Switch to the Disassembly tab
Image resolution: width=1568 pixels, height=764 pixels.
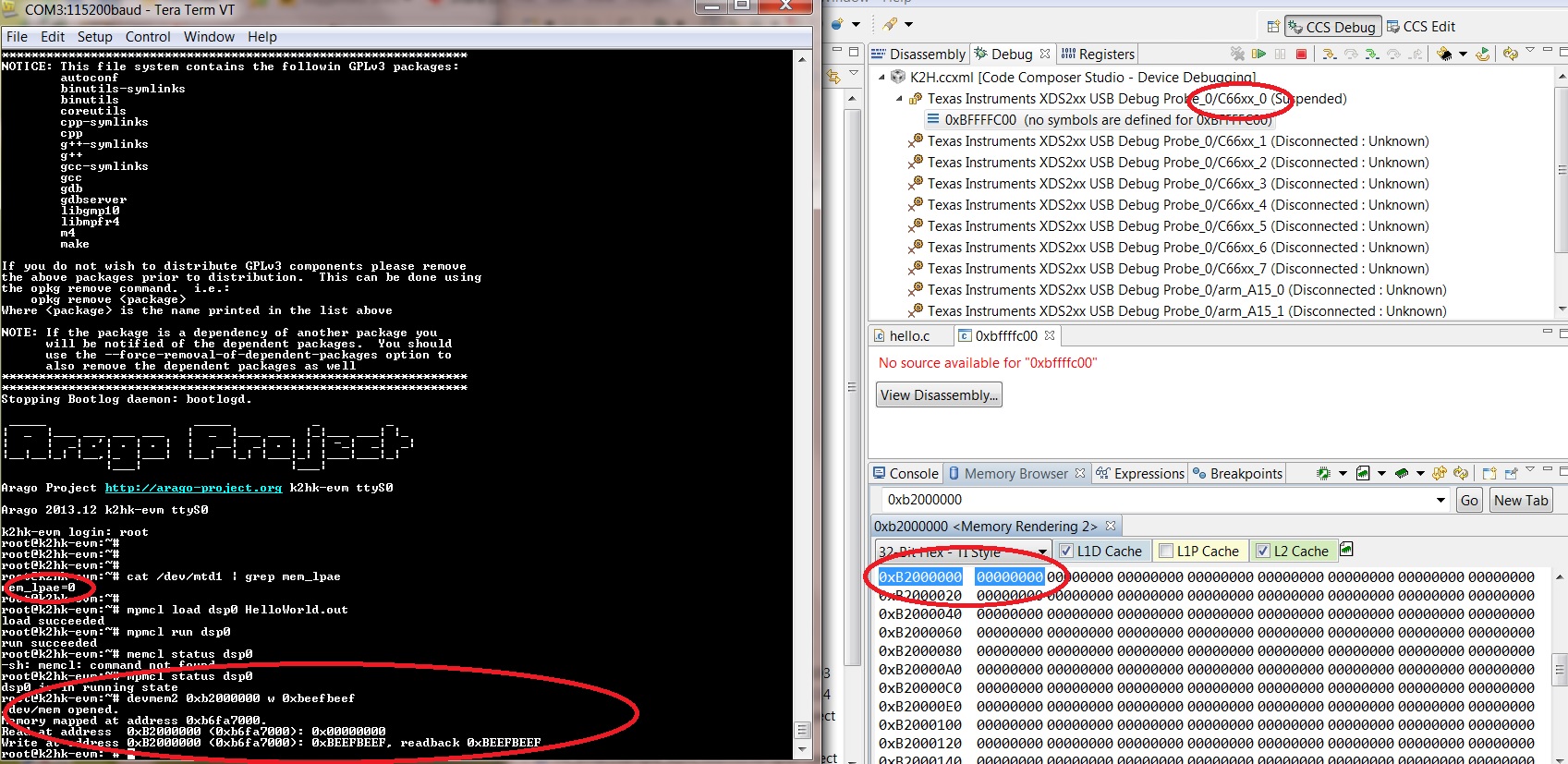(918, 55)
